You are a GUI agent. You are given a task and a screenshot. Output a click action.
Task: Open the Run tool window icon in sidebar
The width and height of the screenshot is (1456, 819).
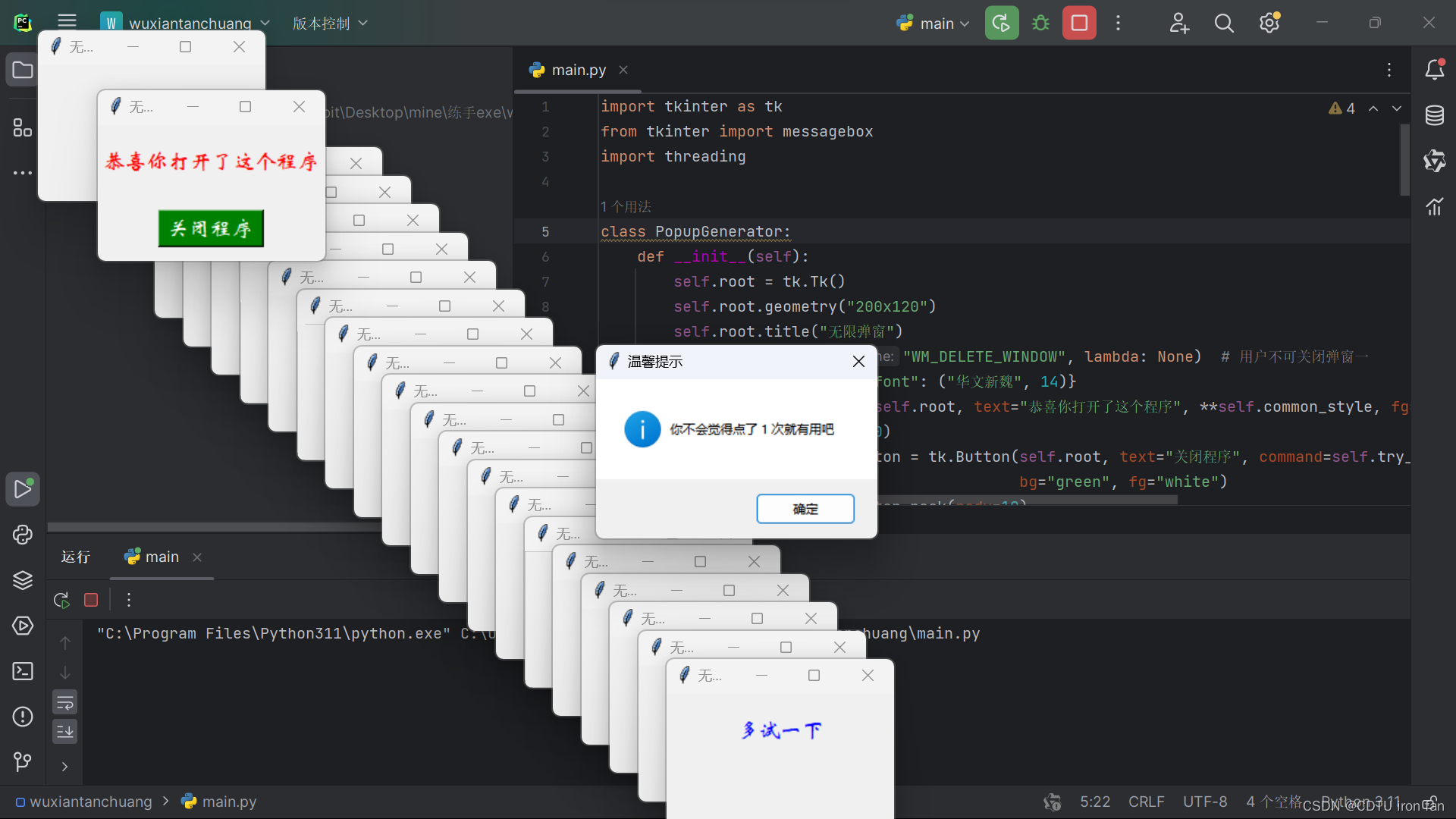[23, 489]
